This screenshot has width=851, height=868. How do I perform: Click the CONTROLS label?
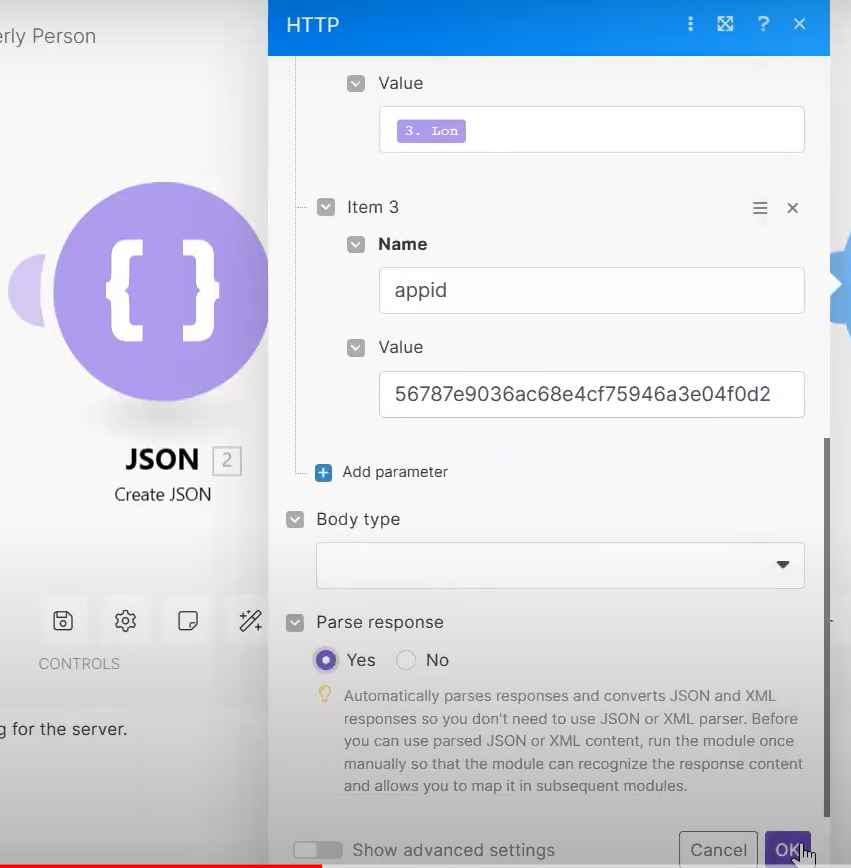click(79, 664)
